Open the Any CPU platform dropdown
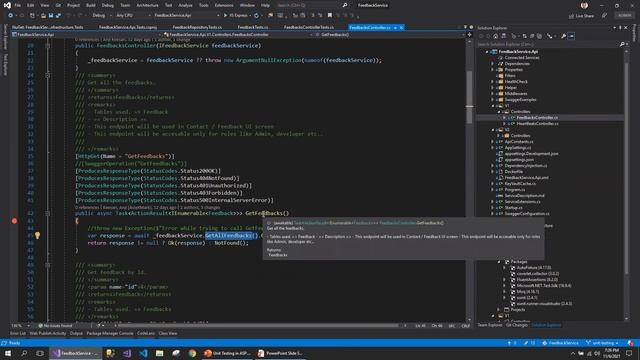Screen dimensions: 640x360 [132, 16]
